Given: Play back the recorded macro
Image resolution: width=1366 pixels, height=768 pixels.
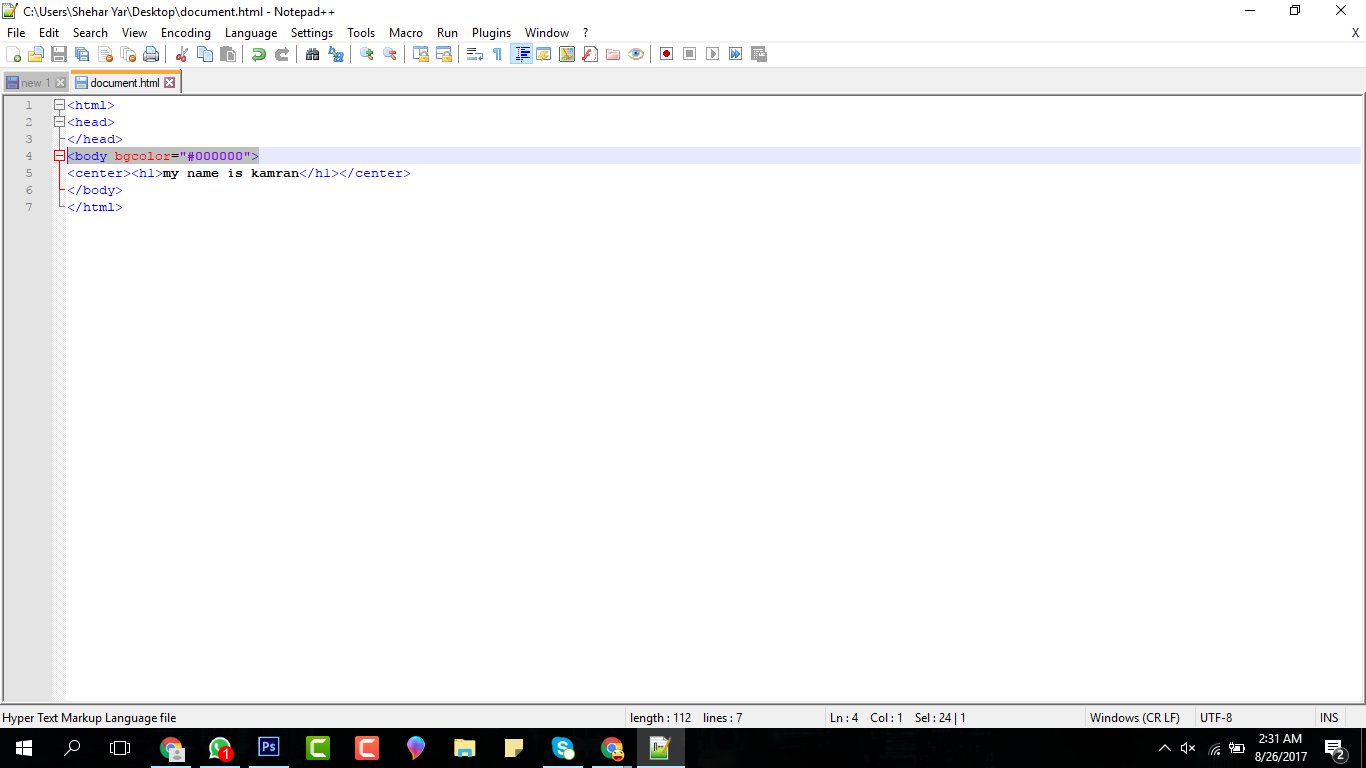Looking at the screenshot, I should [712, 54].
